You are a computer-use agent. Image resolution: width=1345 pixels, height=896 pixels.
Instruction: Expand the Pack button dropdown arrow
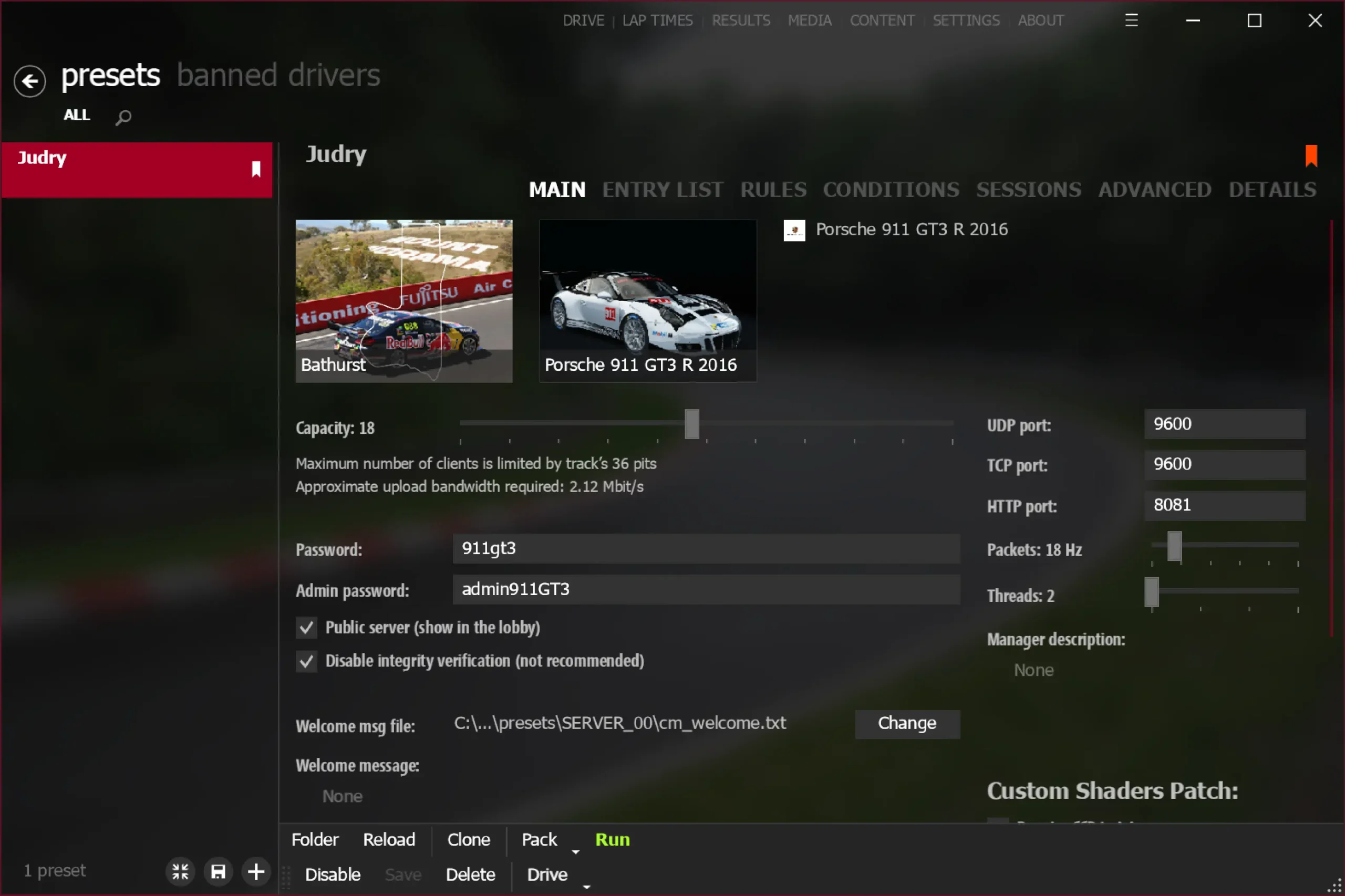[576, 851]
